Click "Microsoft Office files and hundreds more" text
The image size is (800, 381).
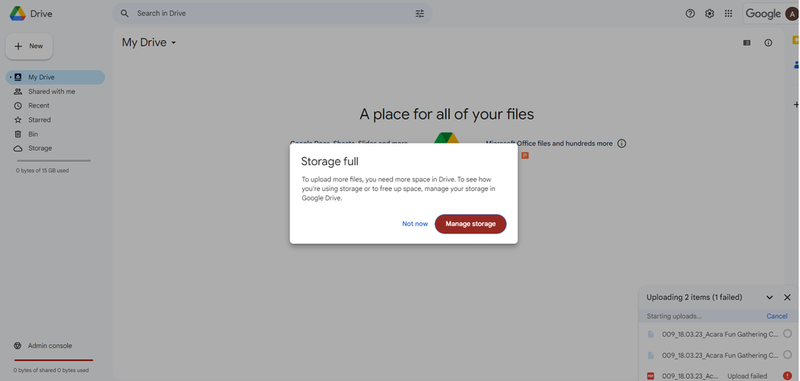[x=549, y=144]
